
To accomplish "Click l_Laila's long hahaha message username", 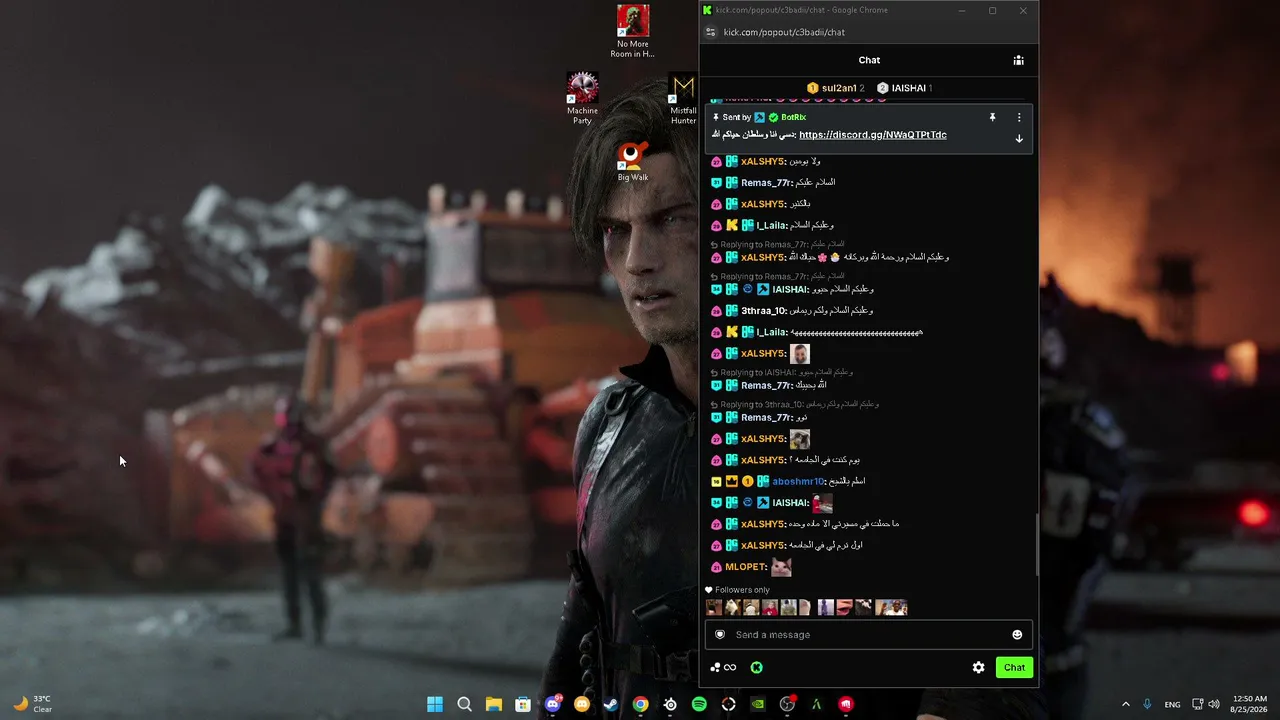I will (772, 332).
